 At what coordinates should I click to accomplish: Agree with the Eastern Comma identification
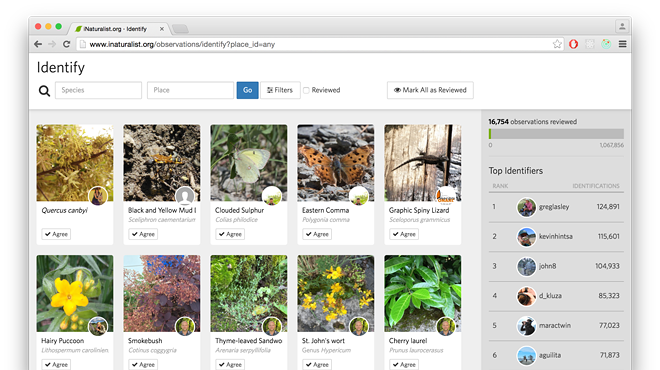tap(317, 234)
